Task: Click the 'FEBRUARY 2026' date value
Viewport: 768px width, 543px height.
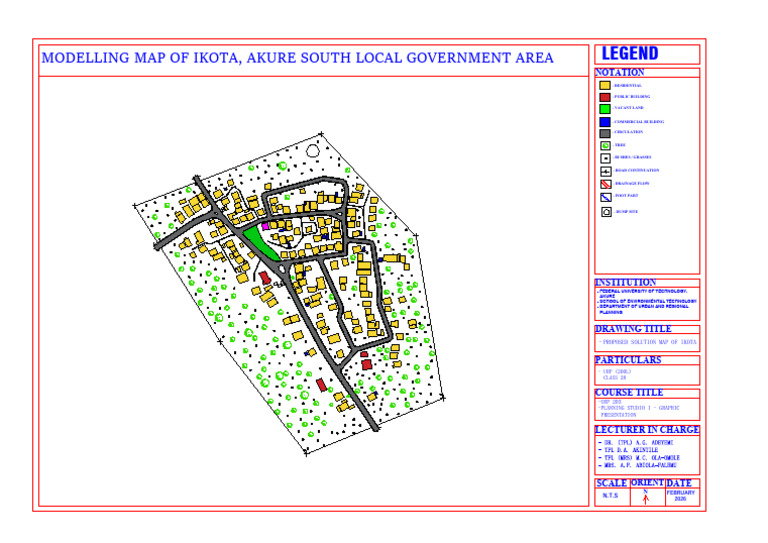Action: click(x=680, y=496)
